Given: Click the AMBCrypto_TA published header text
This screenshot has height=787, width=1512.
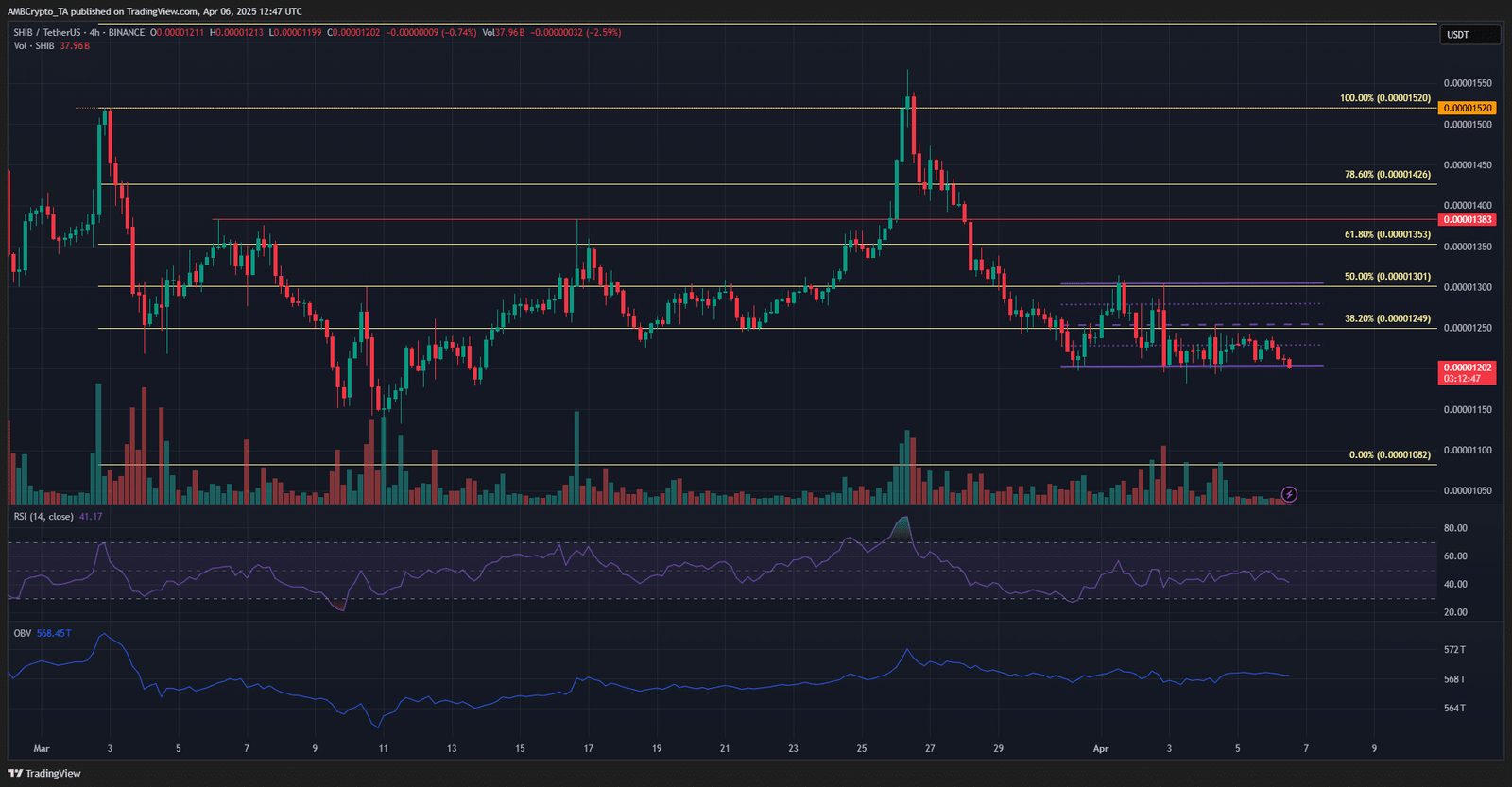Looking at the screenshot, I should 155,11.
